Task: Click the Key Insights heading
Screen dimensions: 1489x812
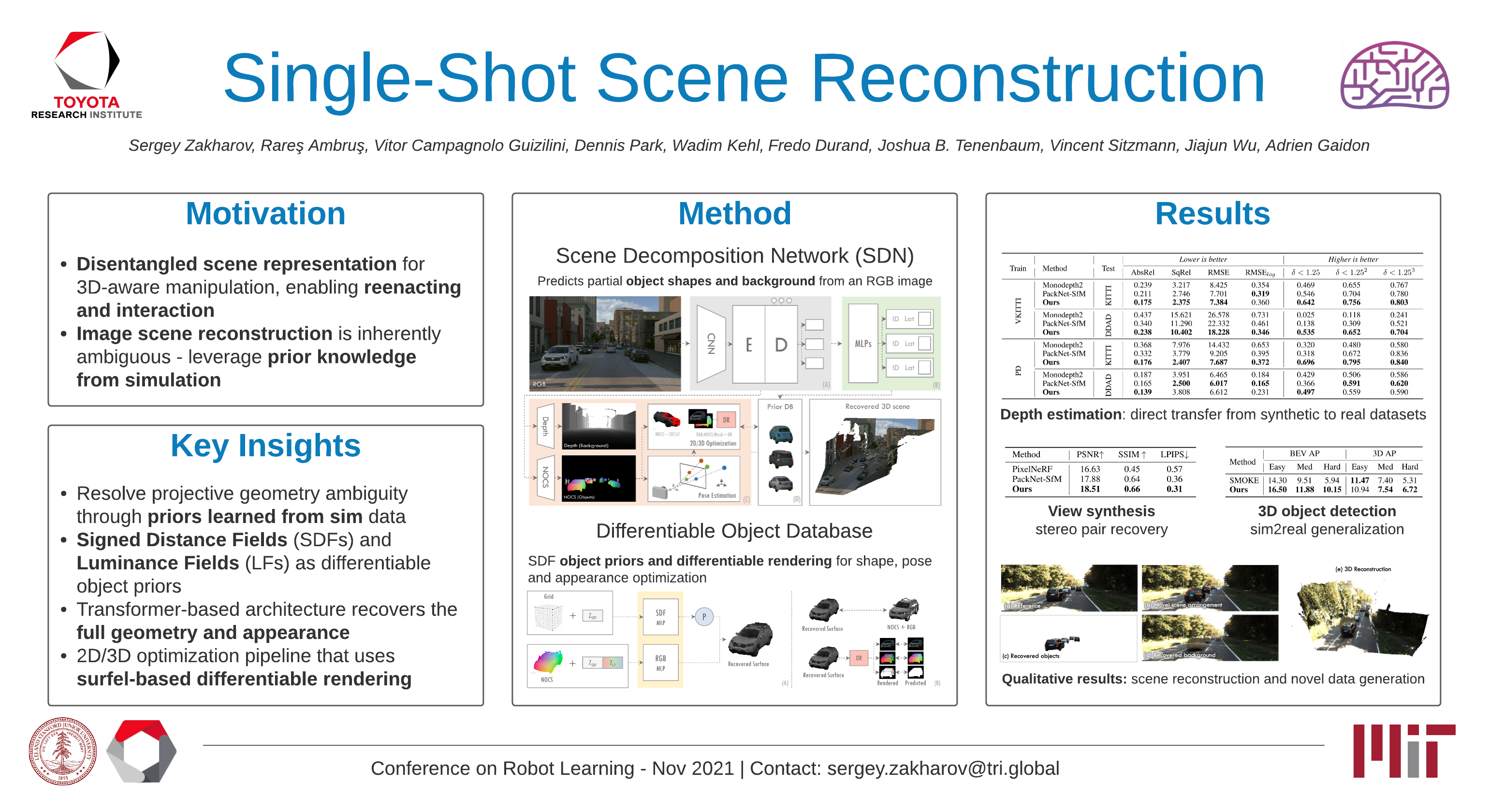Action: [265, 446]
